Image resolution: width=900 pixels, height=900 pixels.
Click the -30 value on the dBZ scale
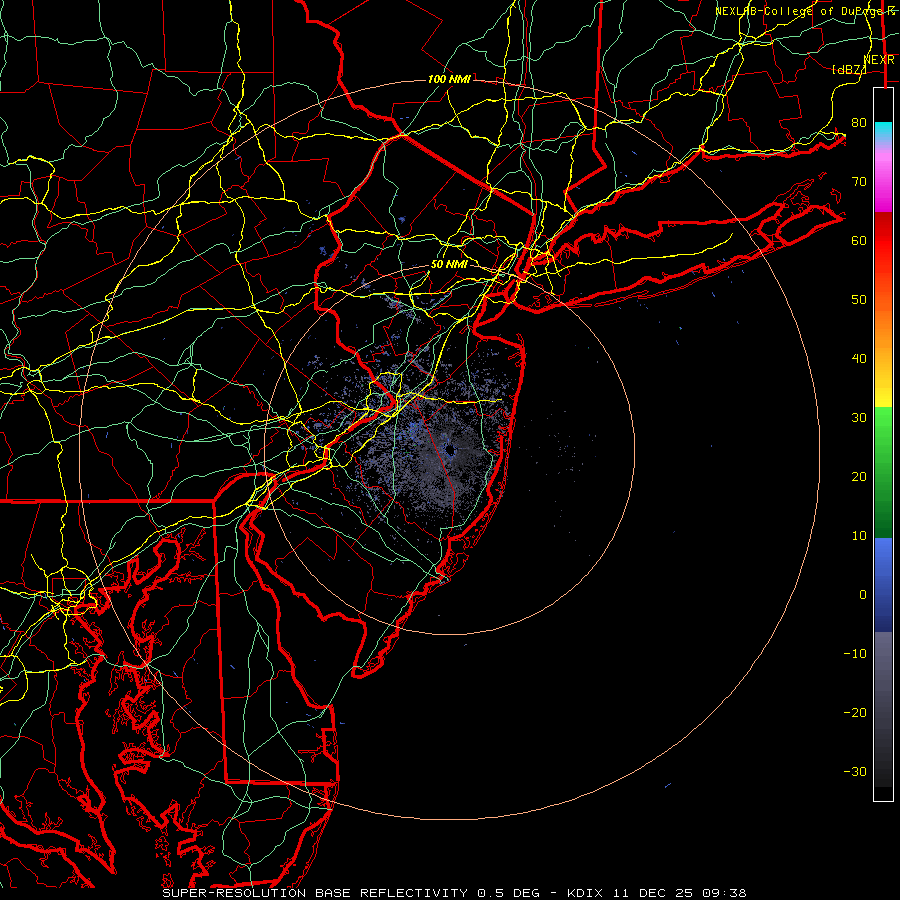tap(855, 771)
